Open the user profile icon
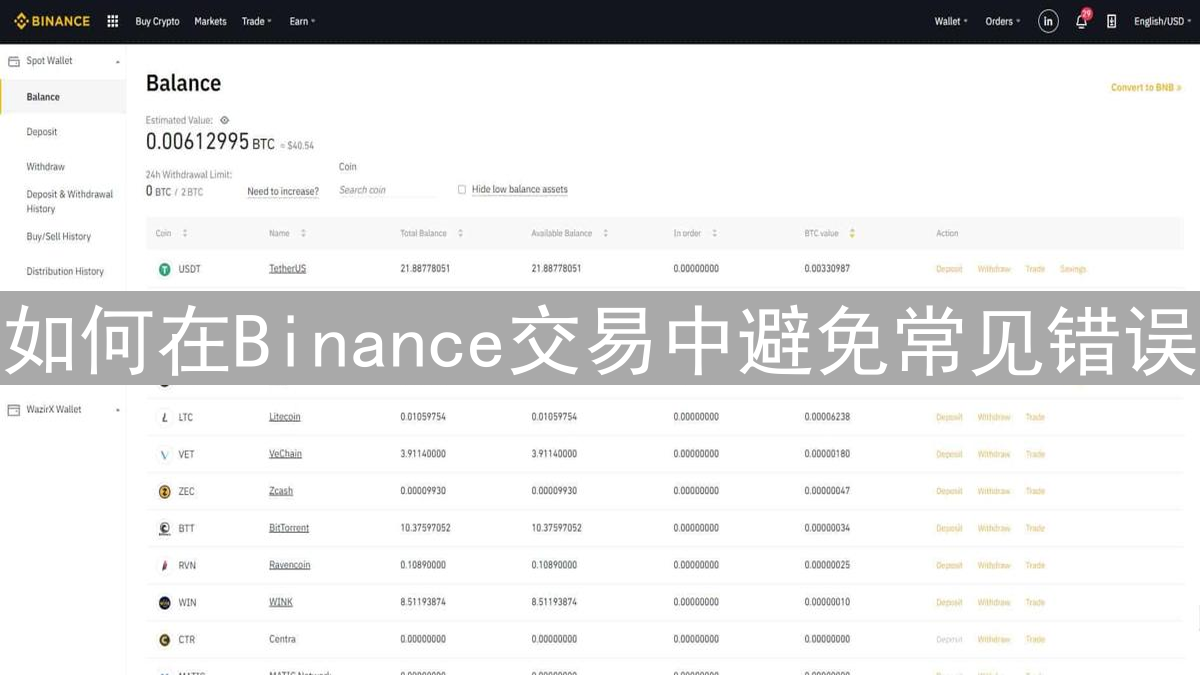Viewport: 1200px width, 675px height. (x=1048, y=21)
